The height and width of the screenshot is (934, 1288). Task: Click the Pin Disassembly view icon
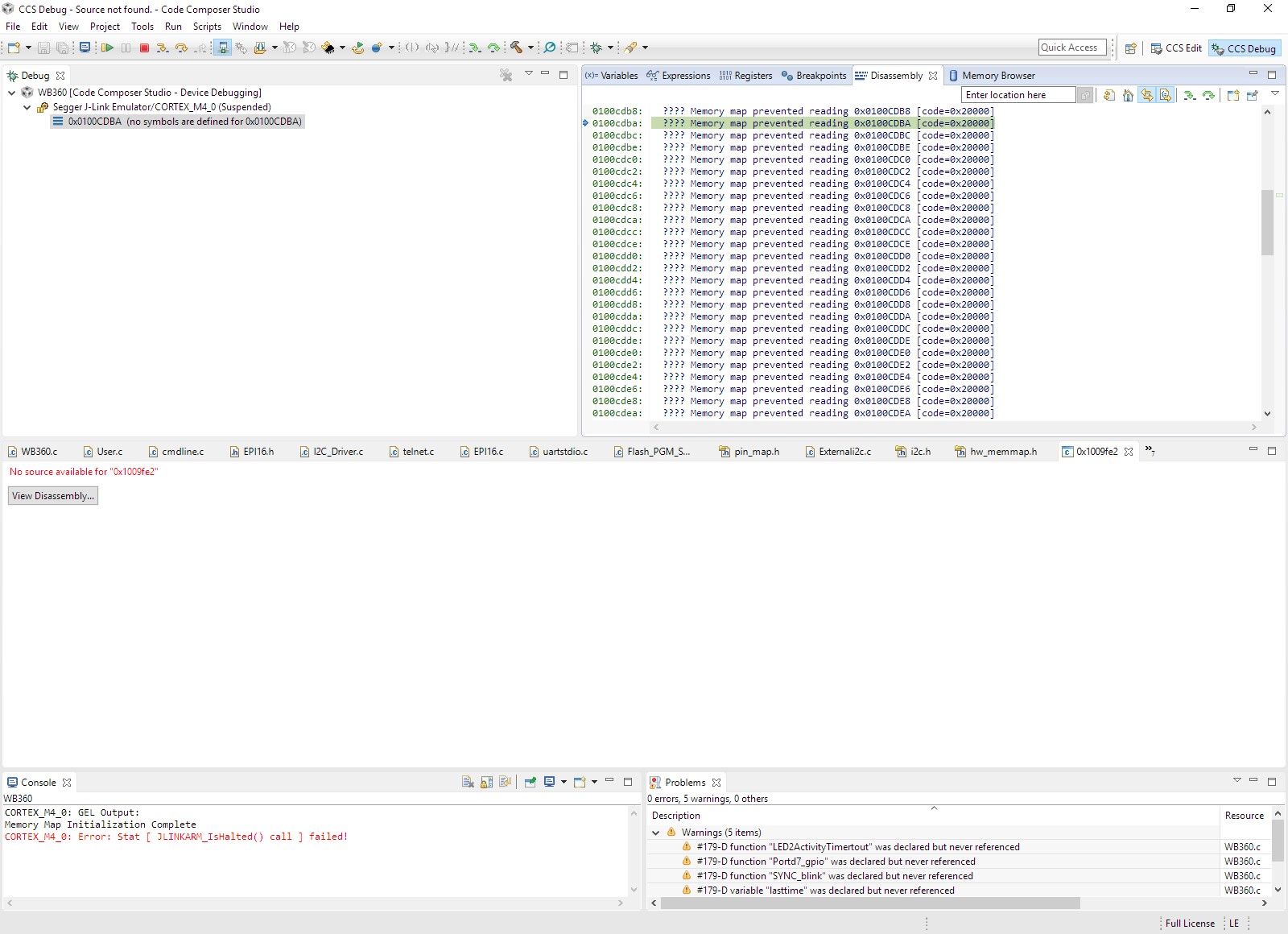pyautogui.click(x=1253, y=95)
